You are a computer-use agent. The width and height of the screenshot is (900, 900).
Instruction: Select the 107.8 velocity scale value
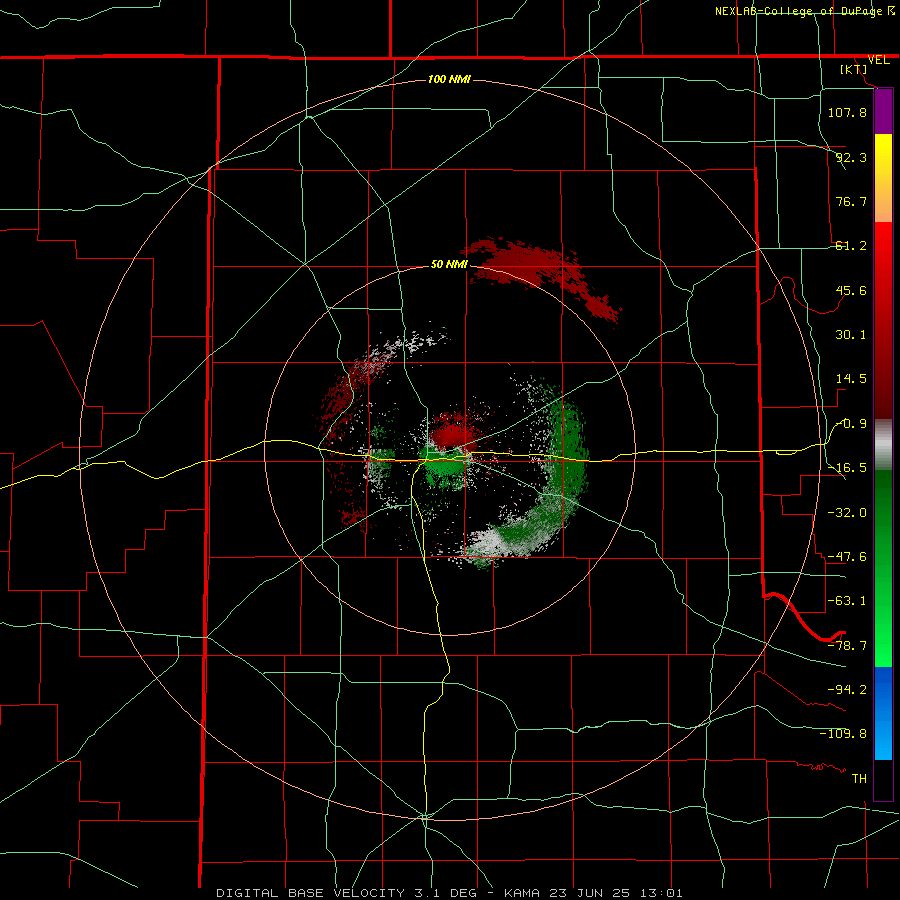[847, 112]
